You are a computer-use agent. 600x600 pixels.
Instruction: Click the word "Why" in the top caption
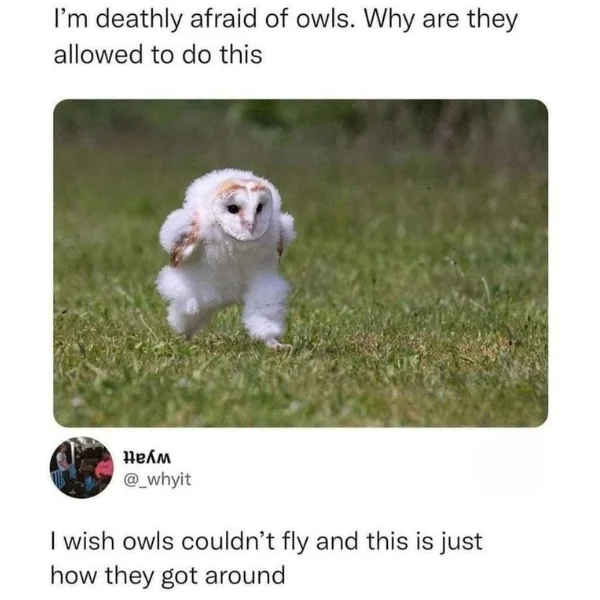point(387,21)
